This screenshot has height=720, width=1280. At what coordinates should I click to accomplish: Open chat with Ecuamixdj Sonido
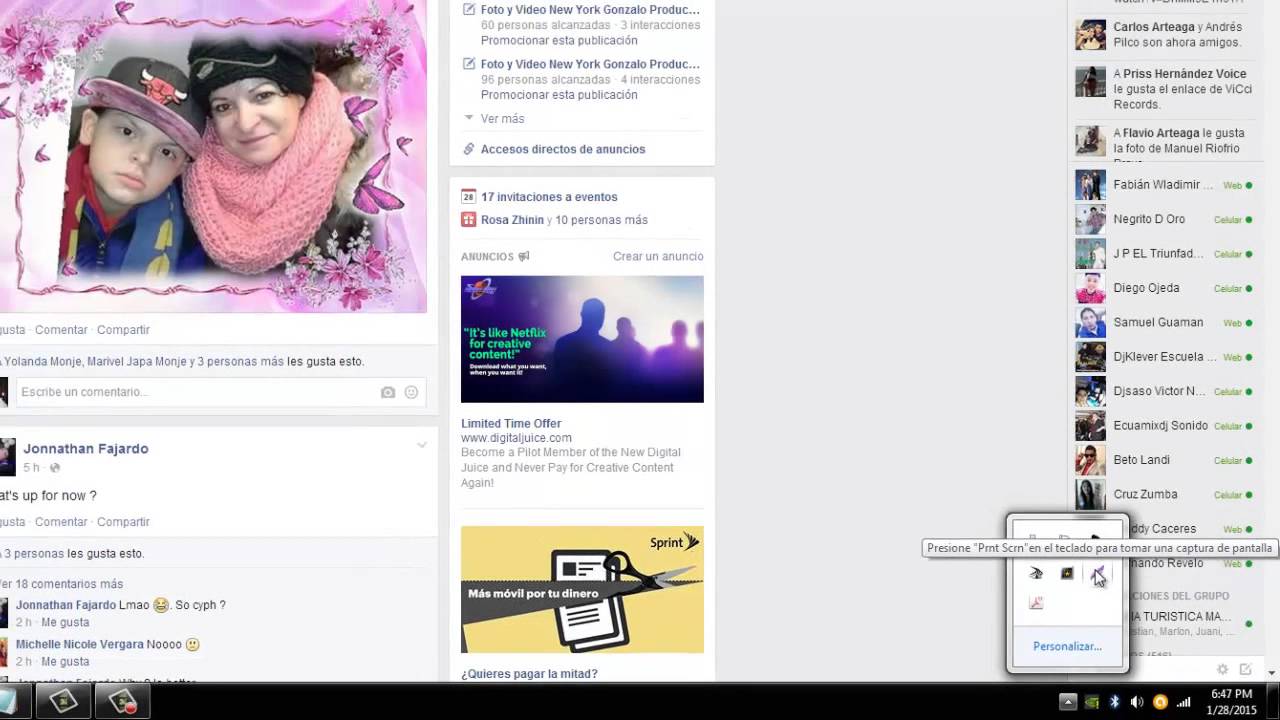(x=1163, y=426)
